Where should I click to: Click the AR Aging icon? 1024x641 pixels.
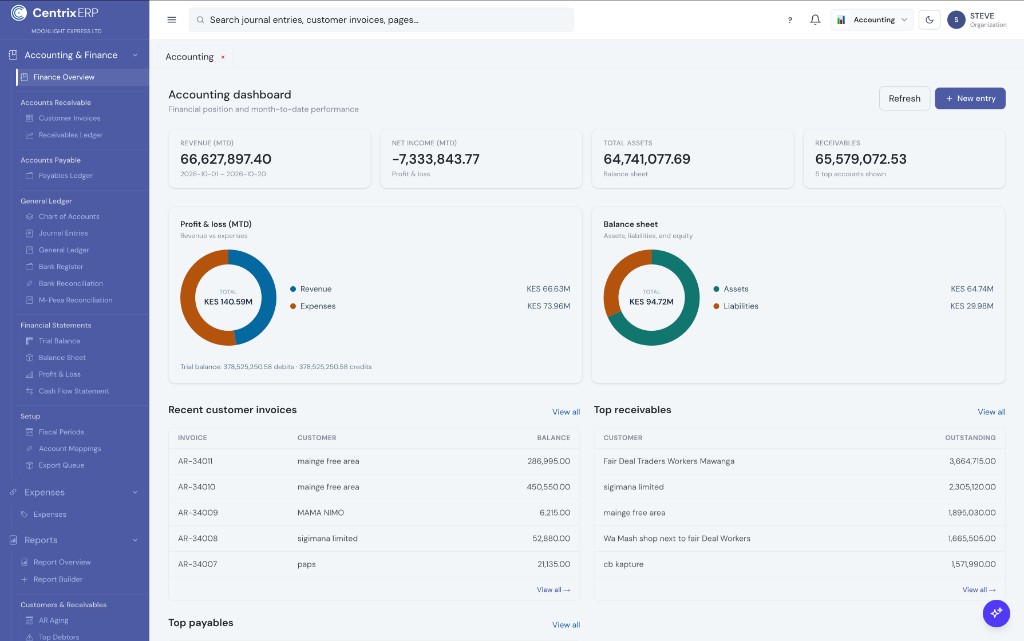[29, 621]
